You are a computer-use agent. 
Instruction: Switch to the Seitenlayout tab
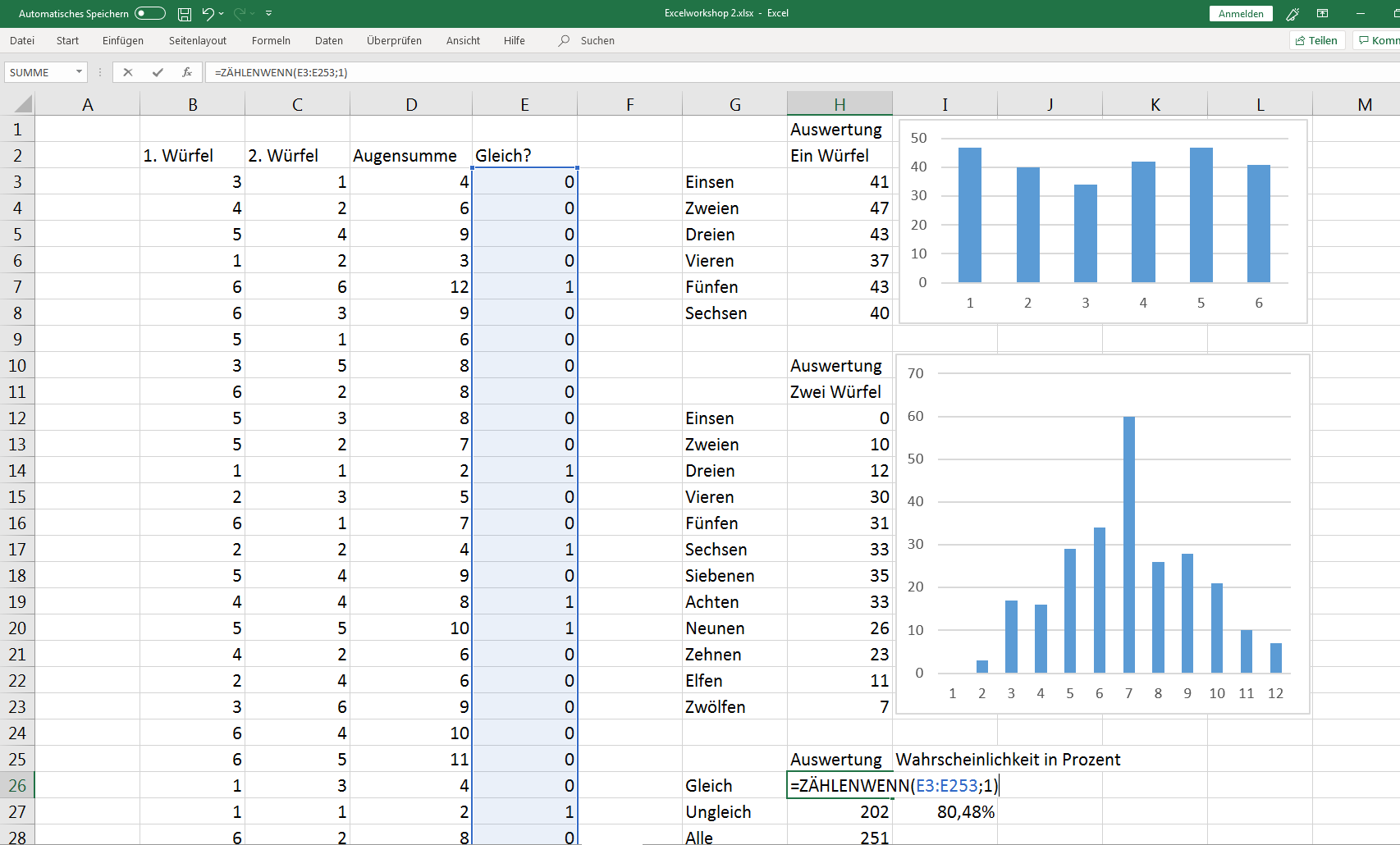[x=198, y=40]
